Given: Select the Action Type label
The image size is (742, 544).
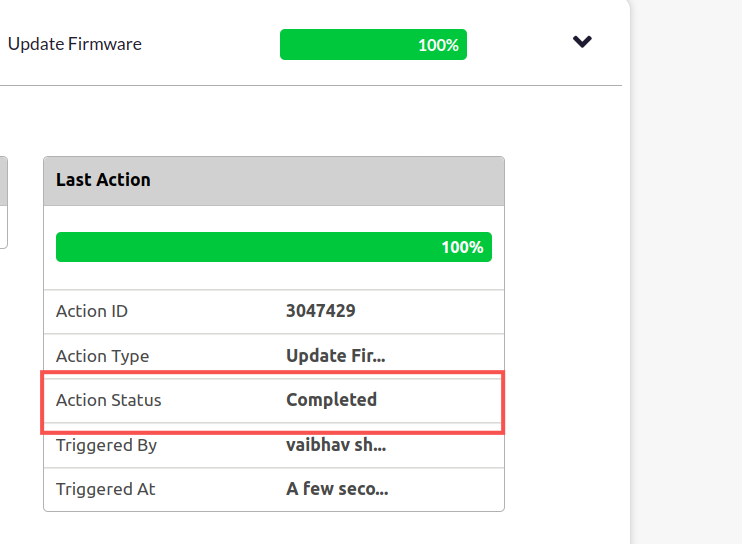Looking at the screenshot, I should click(x=102, y=356).
